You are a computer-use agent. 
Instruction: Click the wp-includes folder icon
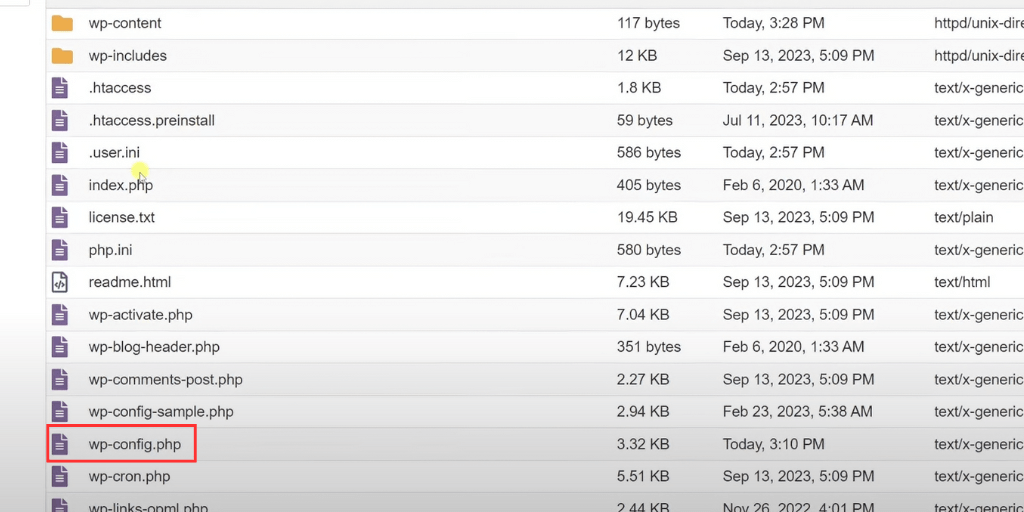(x=62, y=56)
